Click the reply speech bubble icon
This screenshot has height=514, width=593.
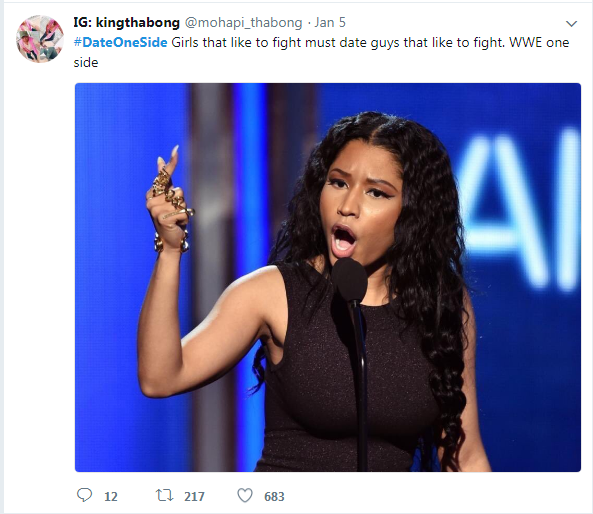coord(84,495)
